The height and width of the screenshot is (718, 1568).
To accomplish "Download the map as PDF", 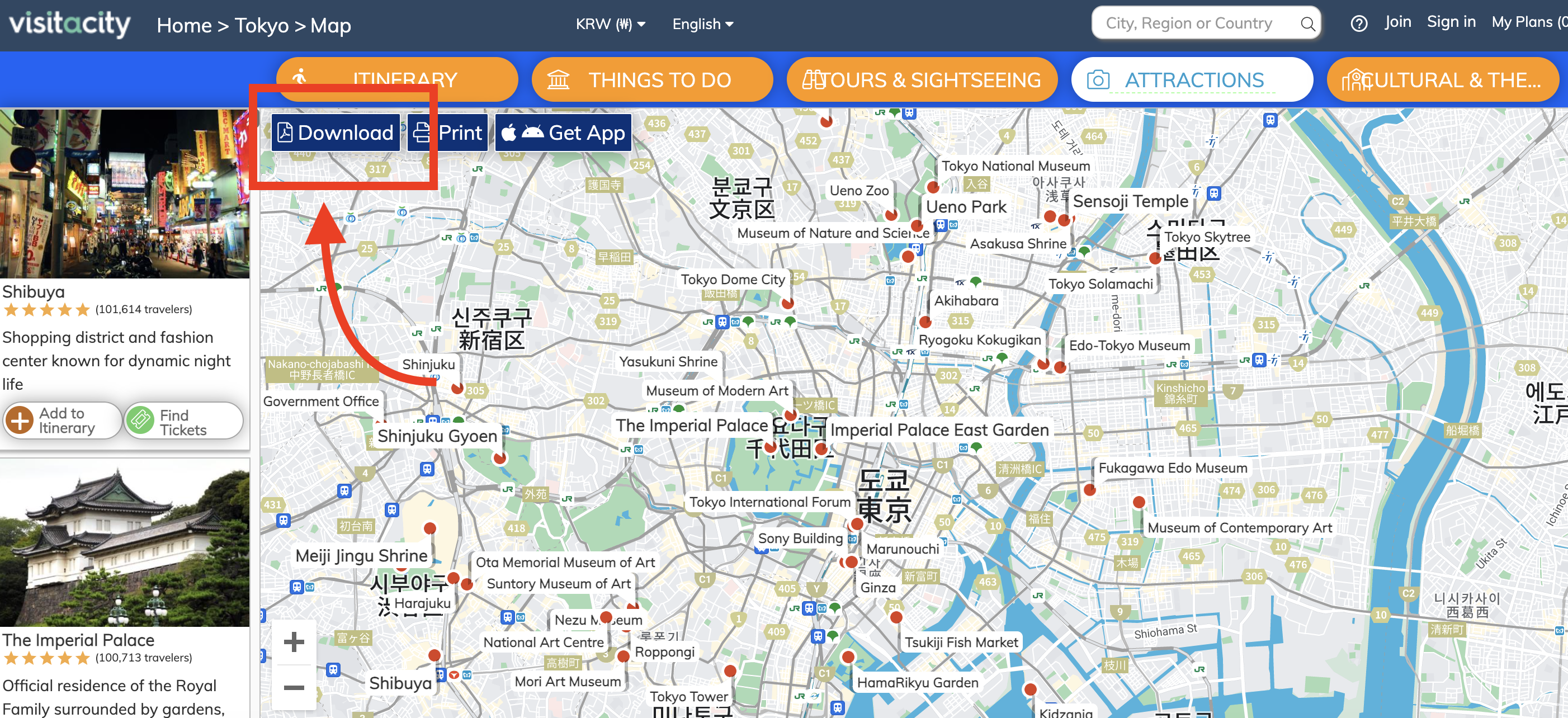I will click(x=336, y=133).
